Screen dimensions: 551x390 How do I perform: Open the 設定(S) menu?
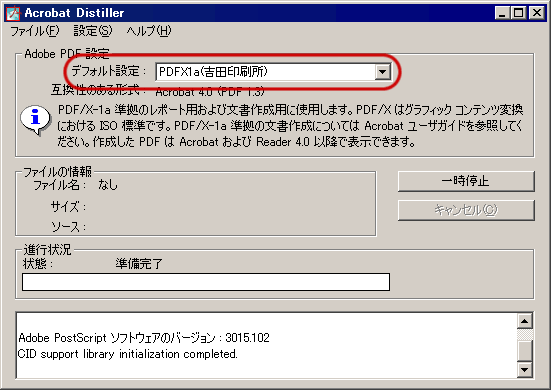93,31
